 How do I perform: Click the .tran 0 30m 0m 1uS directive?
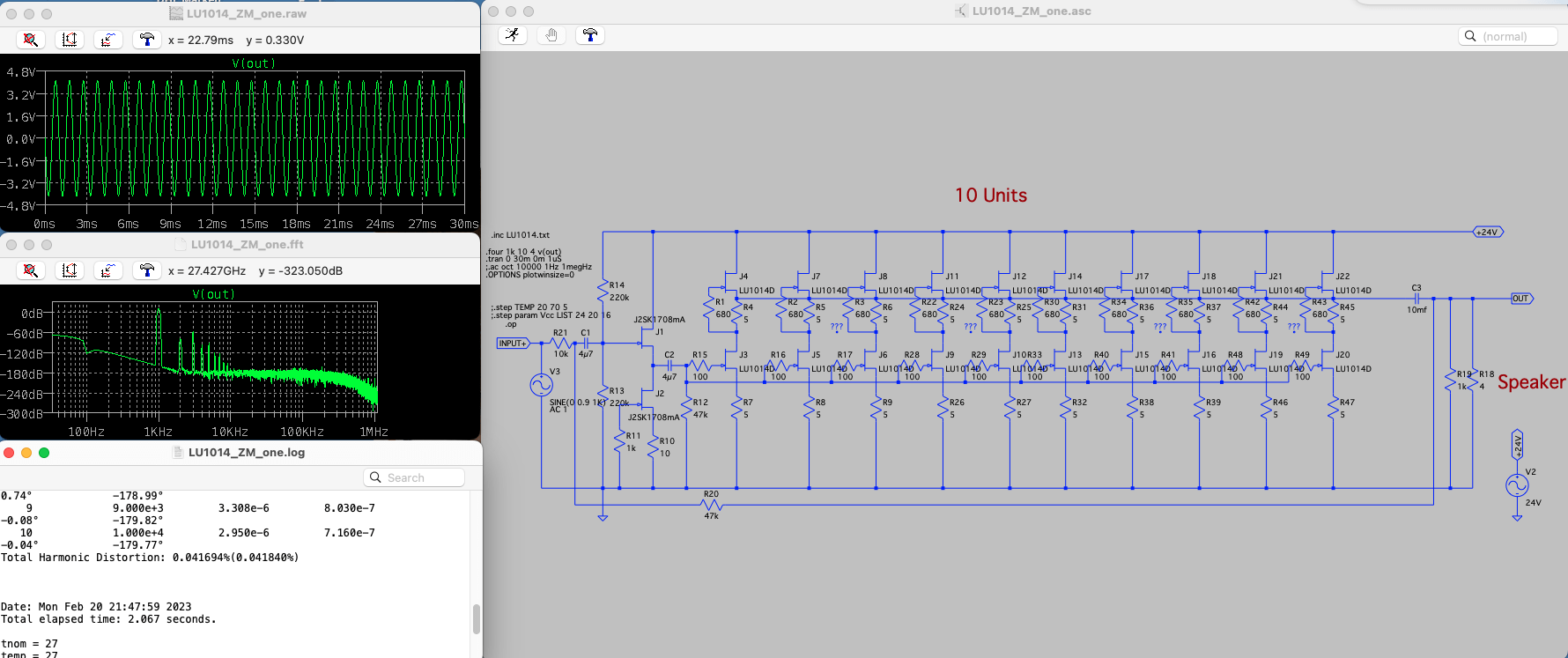tap(523, 259)
